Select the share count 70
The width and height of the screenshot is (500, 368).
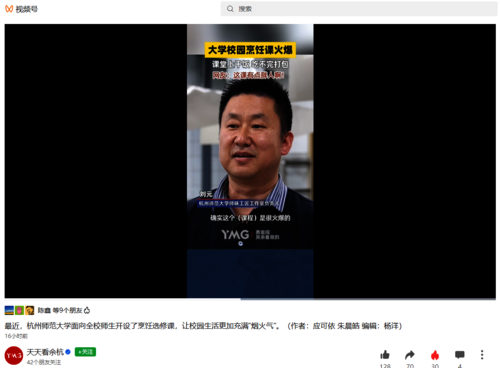tap(410, 366)
